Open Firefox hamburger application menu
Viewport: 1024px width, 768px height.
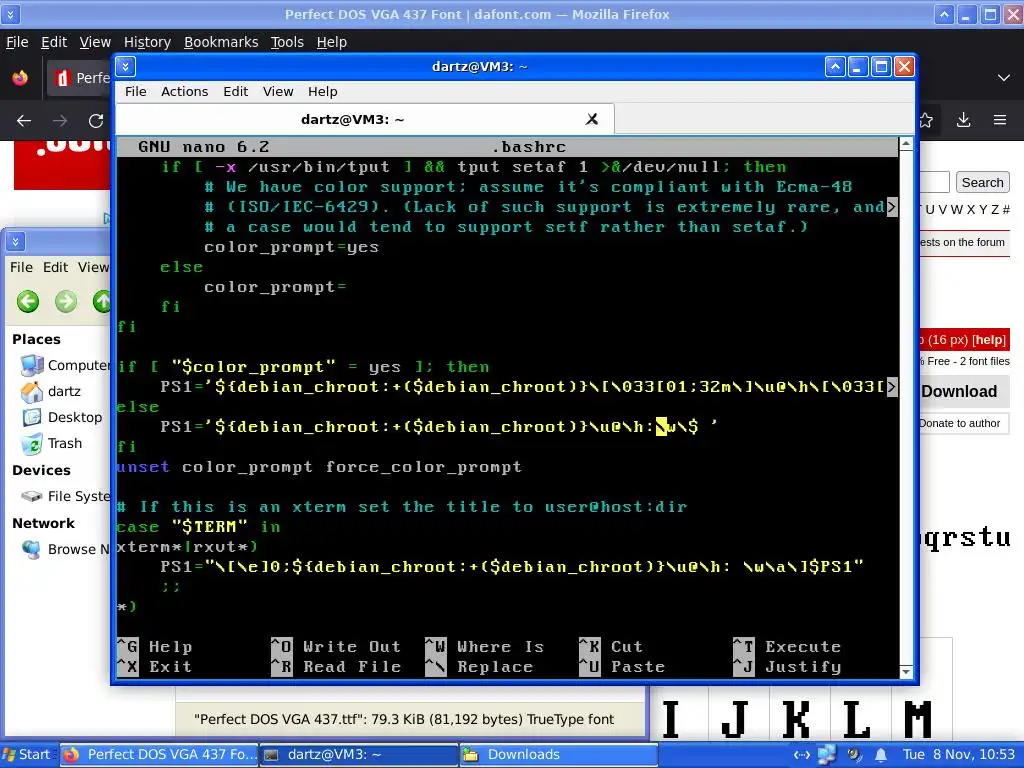pyautogui.click(x=1000, y=120)
